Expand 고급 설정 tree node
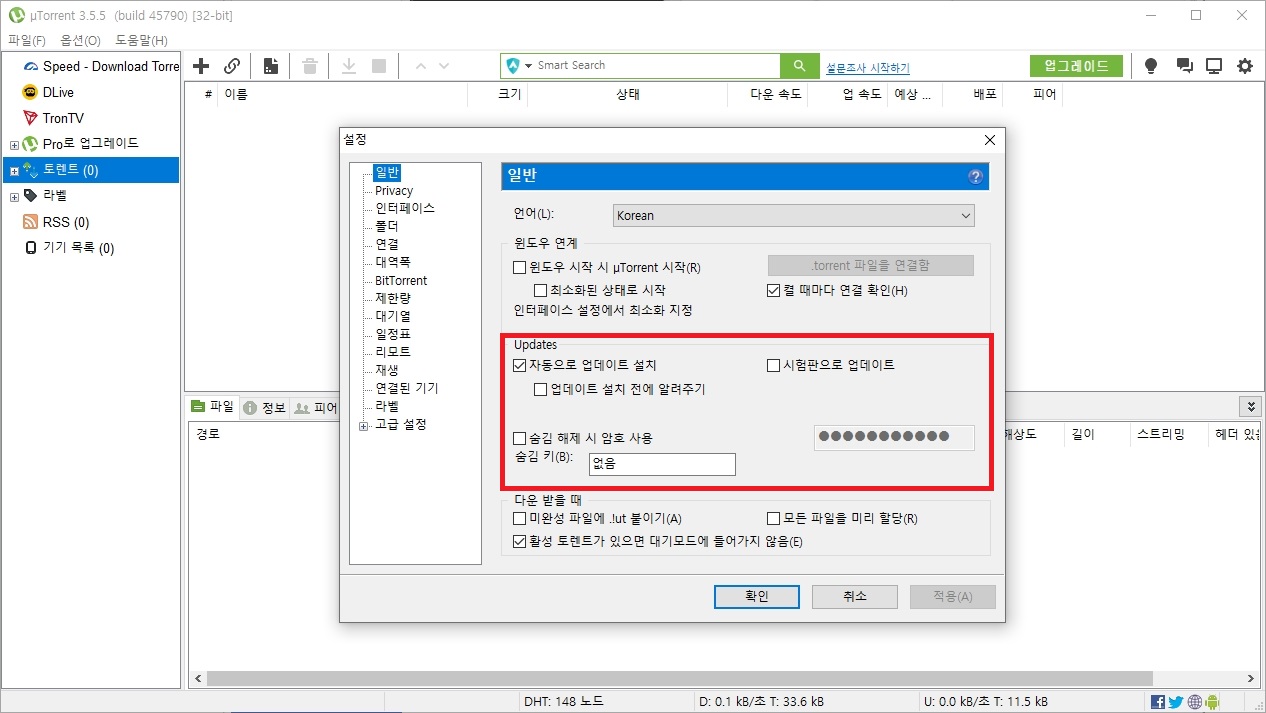The height and width of the screenshot is (713, 1266). (x=363, y=426)
